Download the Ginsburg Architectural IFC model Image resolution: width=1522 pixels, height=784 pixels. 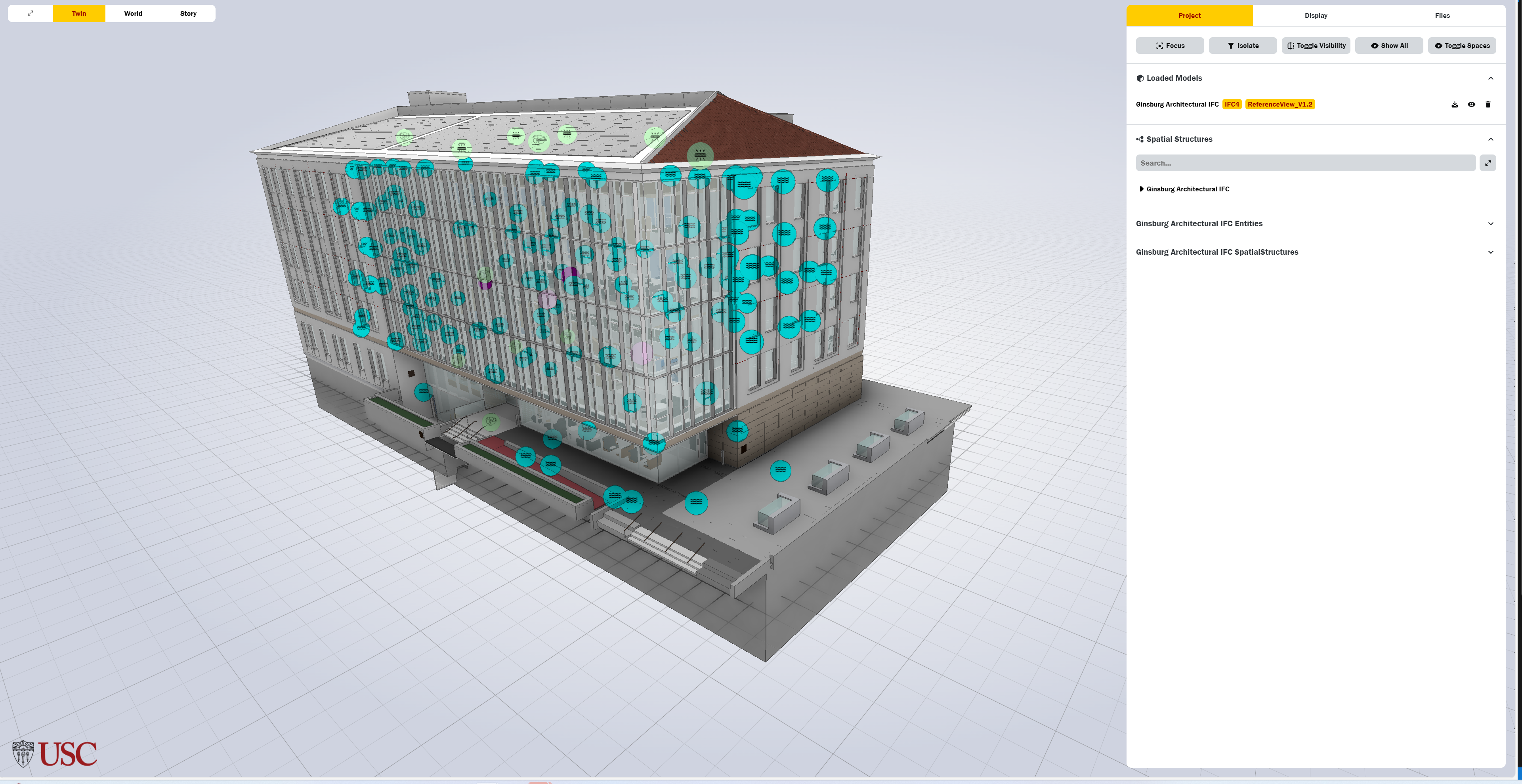click(1455, 105)
